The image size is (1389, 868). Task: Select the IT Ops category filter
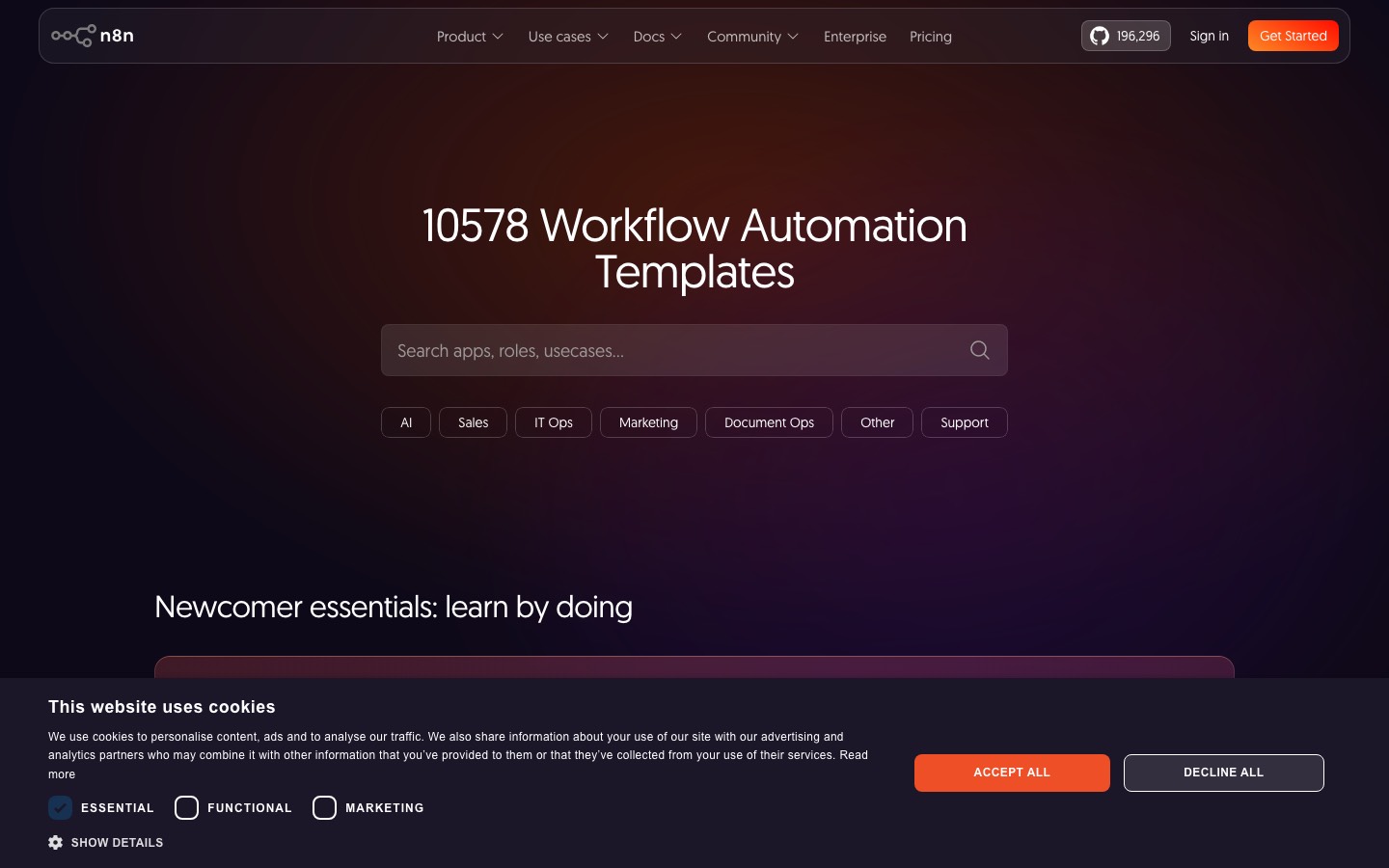pos(554,422)
